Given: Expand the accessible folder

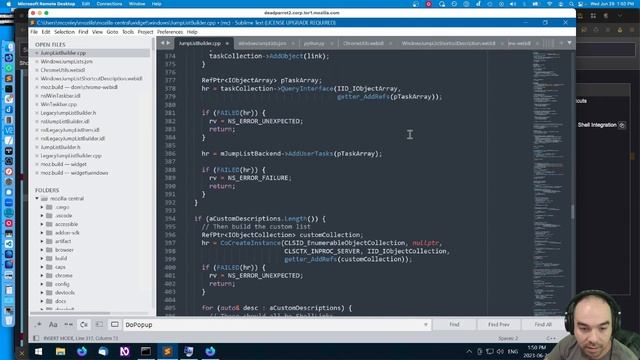Looking at the screenshot, I should coord(42,224).
